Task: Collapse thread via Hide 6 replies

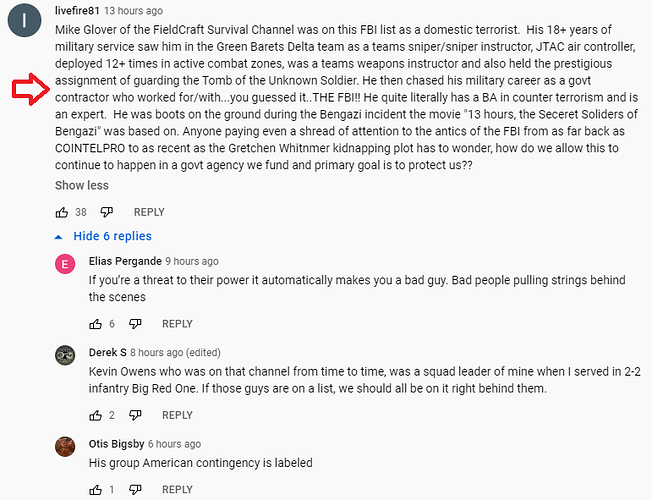Action: 103,236
